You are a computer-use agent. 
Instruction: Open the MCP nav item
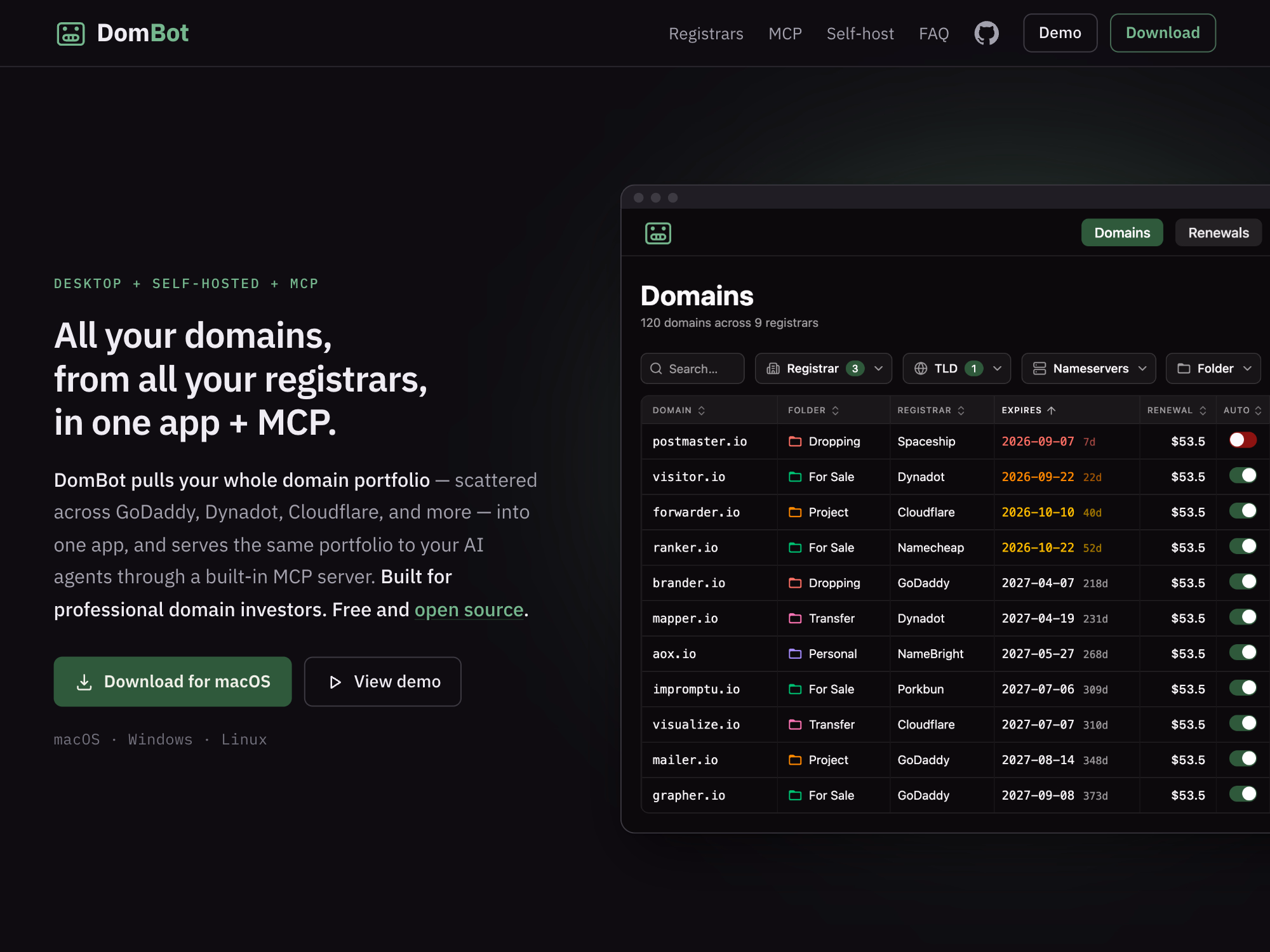pyautogui.click(x=785, y=34)
